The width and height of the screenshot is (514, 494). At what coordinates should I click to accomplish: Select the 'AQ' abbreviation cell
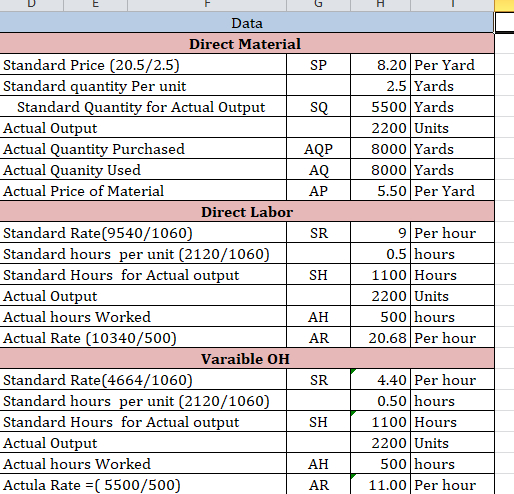(x=318, y=170)
